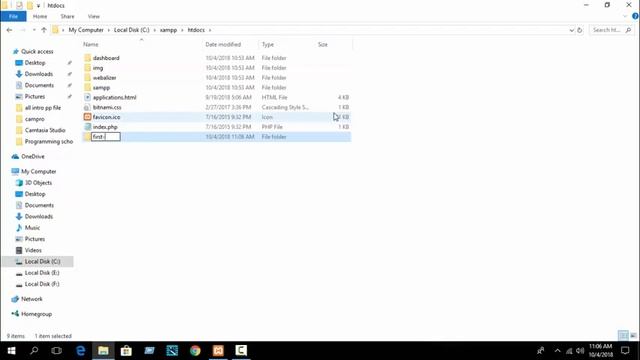Sort by Type column header
This screenshot has width=640, height=360.
coord(268,44)
